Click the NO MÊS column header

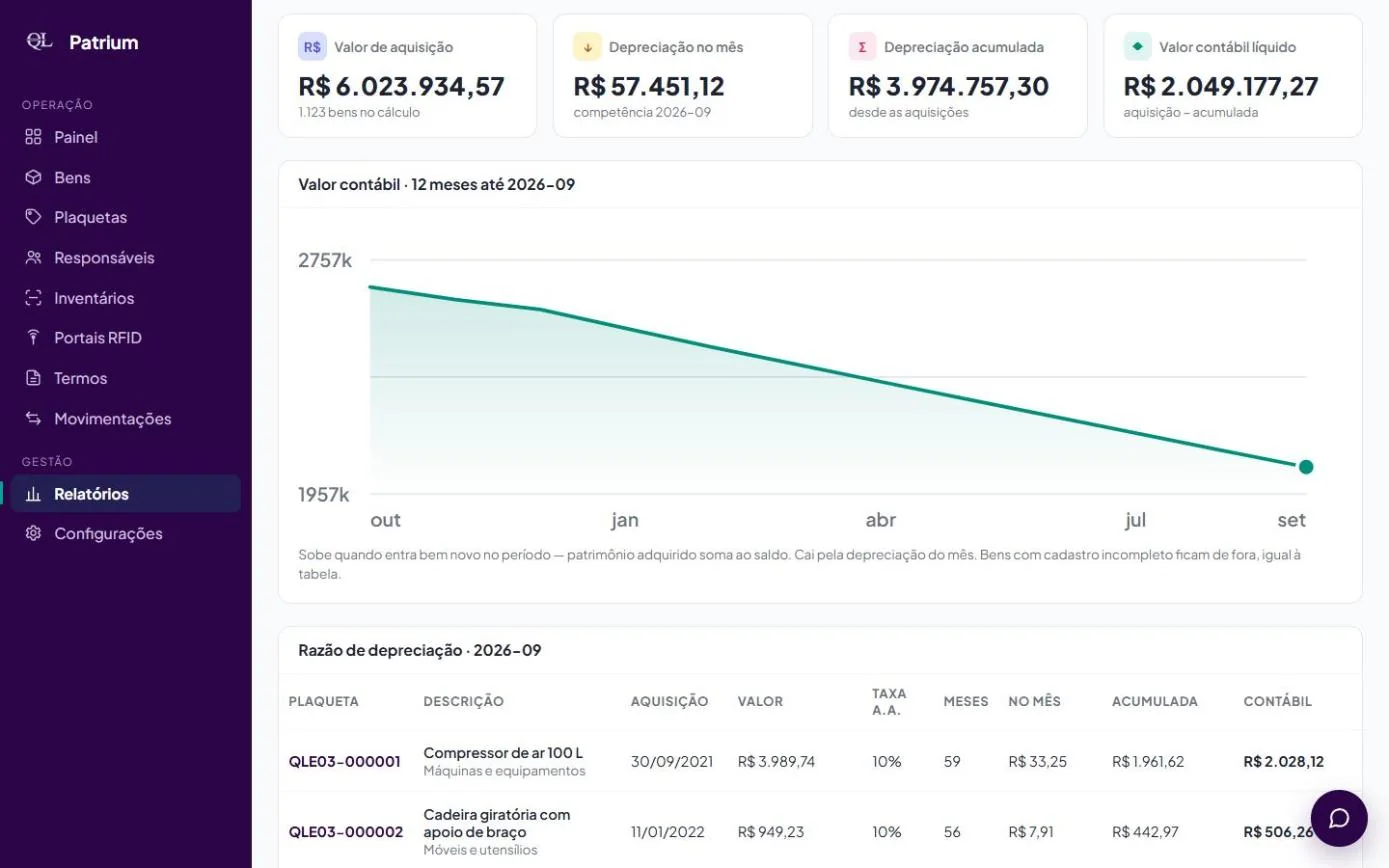1034,701
